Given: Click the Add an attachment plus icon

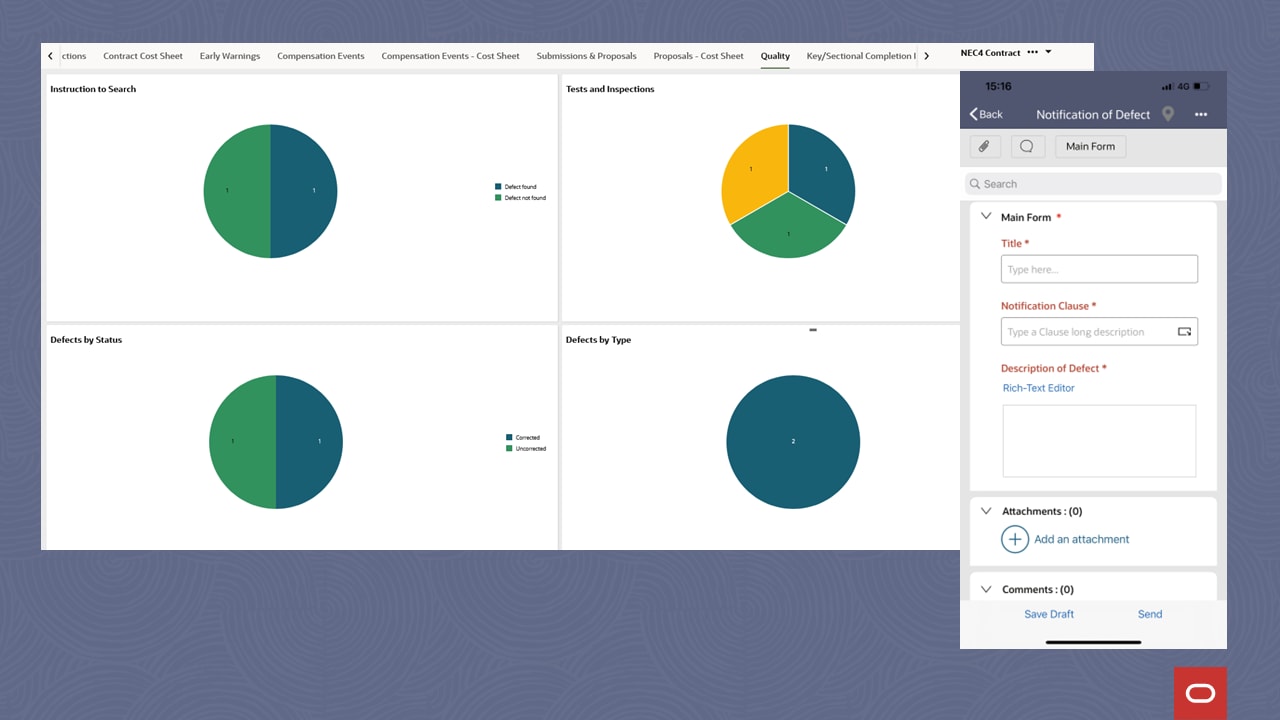Looking at the screenshot, I should [1014, 539].
